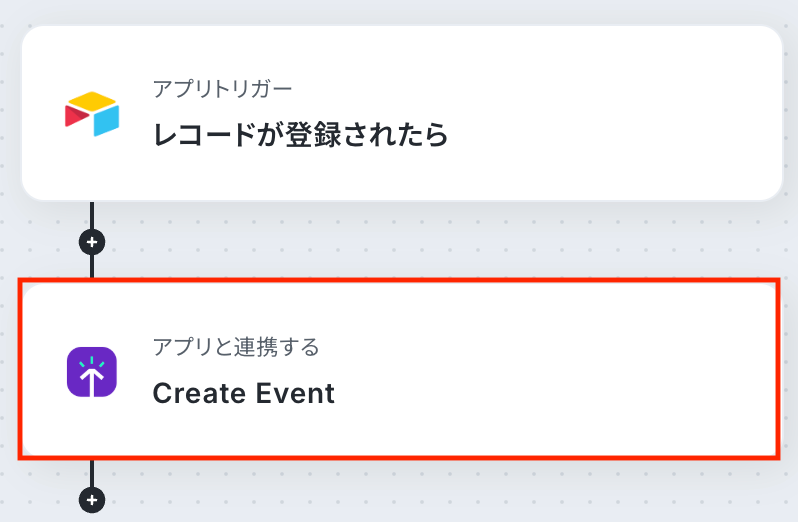Screen dimensions: 798x522
Task: Click the dotted canvas background beside the plus button
Action: (300, 242)
